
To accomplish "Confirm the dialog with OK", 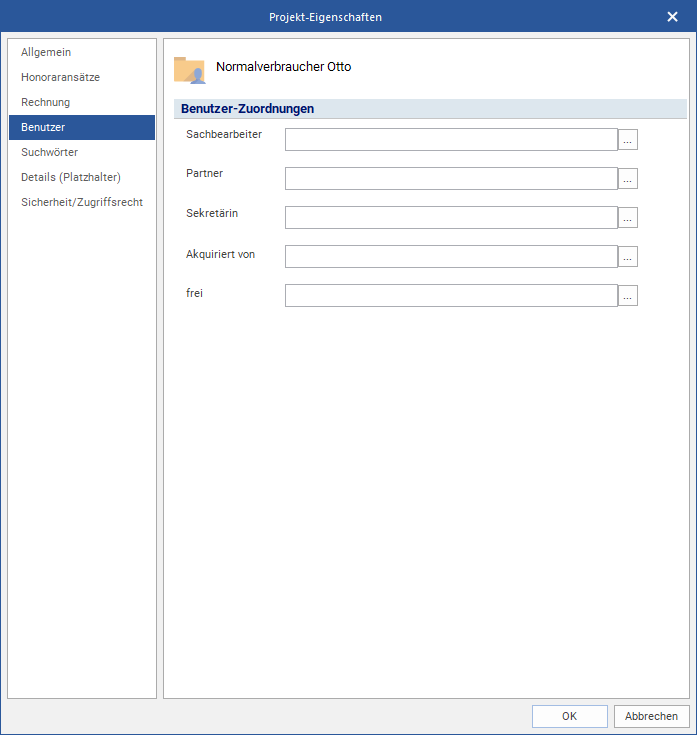I will click(x=570, y=716).
